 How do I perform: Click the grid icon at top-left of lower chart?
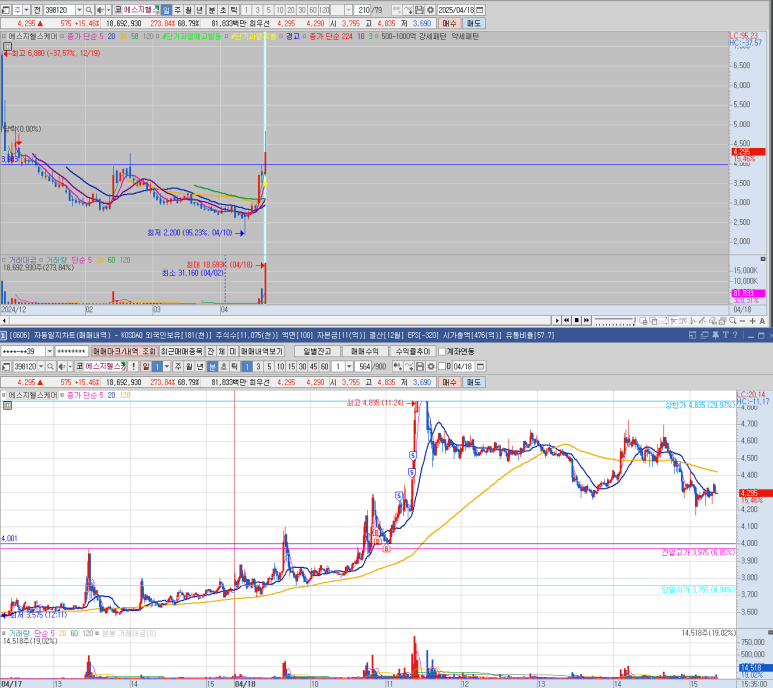(x=7, y=406)
